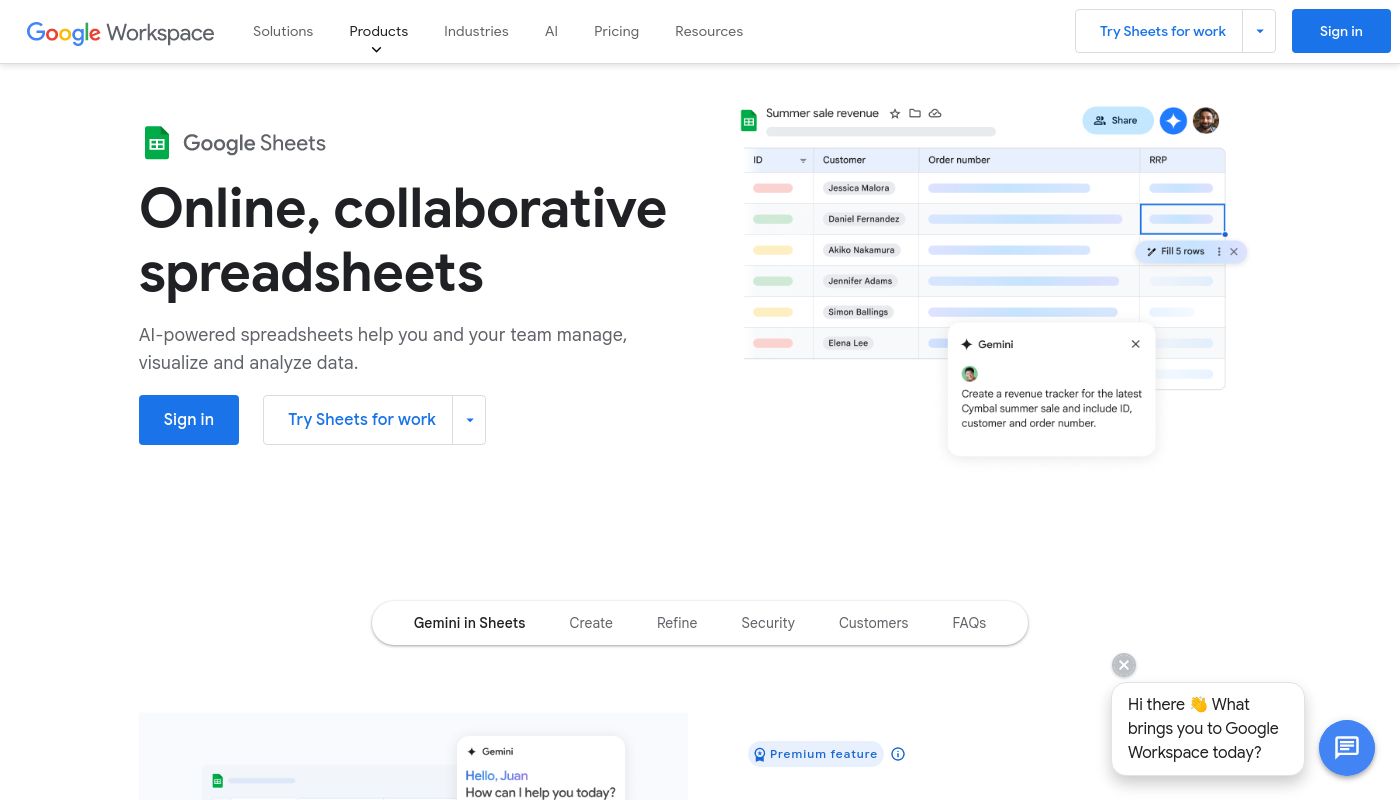
Task: Open the blue chat support button
Action: point(1347,747)
